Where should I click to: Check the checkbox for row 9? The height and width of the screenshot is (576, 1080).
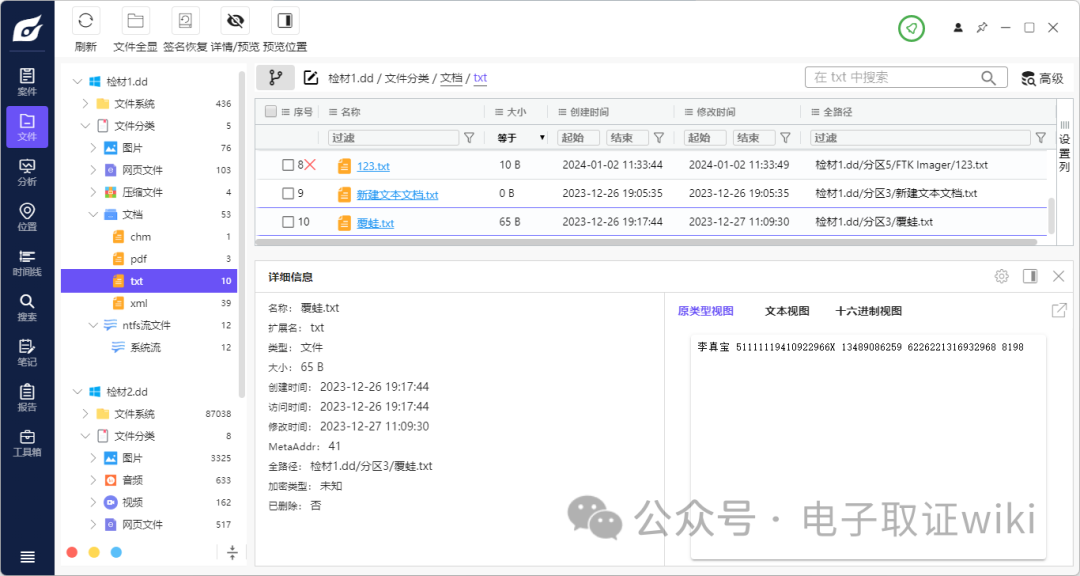[288, 194]
